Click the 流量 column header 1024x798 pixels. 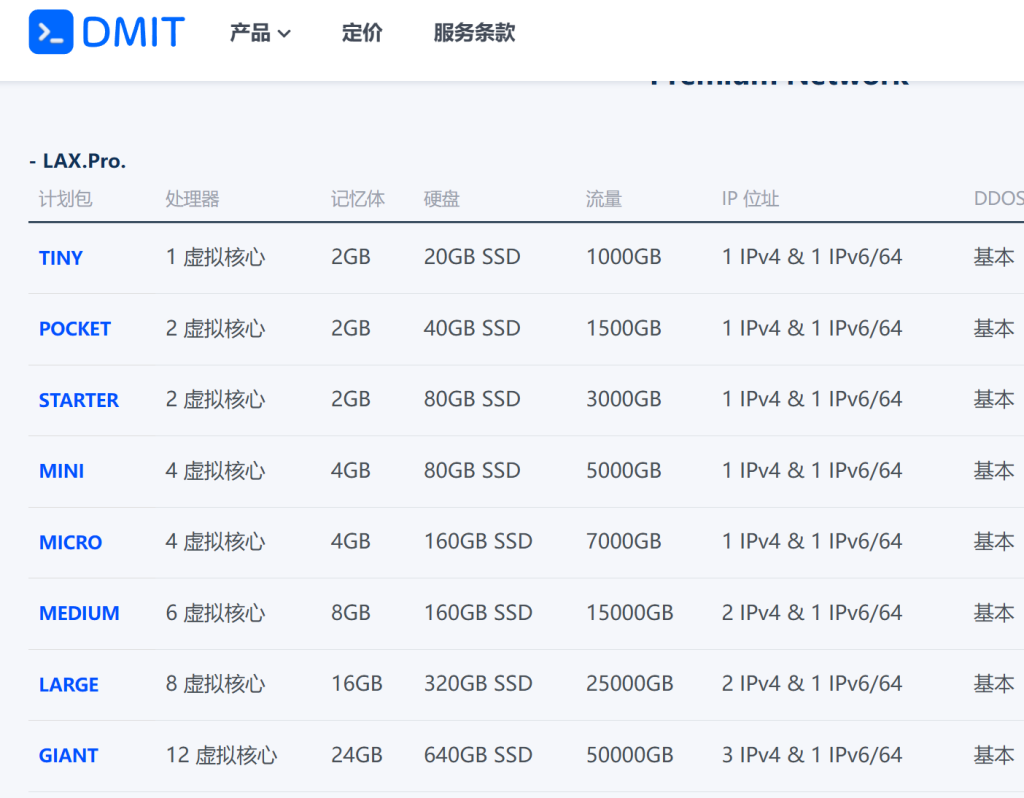[603, 199]
